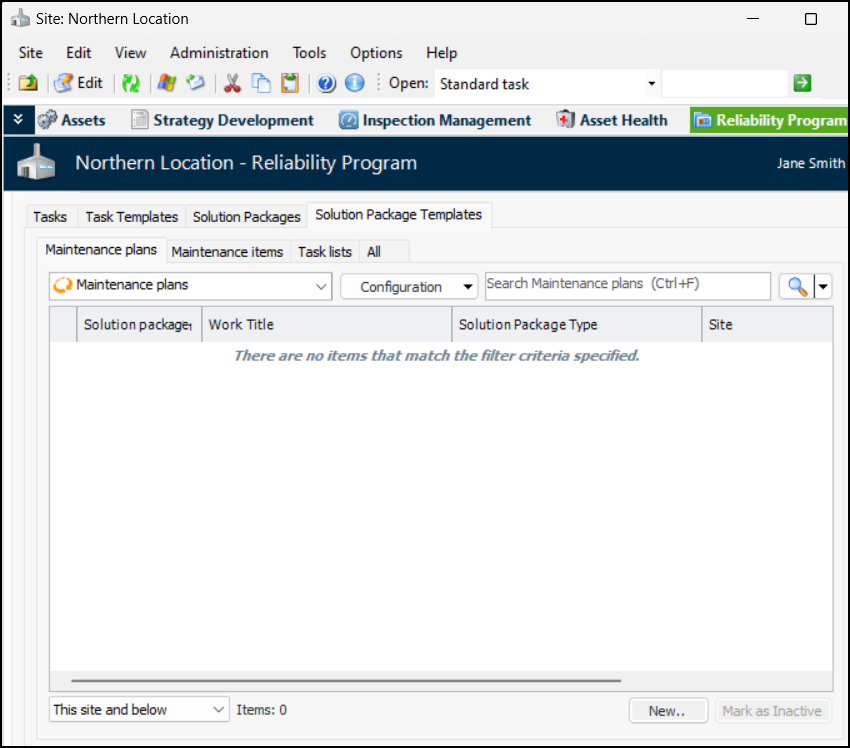Image resolution: width=850 pixels, height=748 pixels.
Task: Open the Site menu
Action: point(30,53)
